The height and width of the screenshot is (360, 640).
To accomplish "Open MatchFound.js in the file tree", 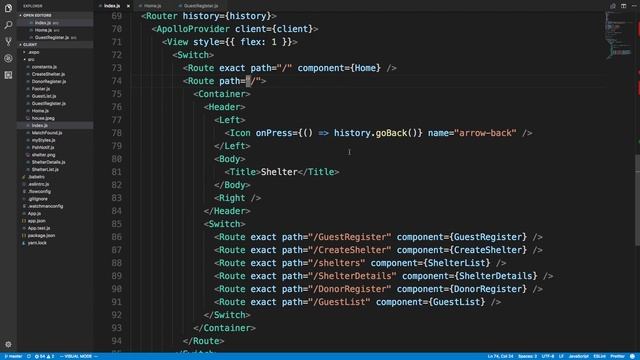I will pos(47,133).
